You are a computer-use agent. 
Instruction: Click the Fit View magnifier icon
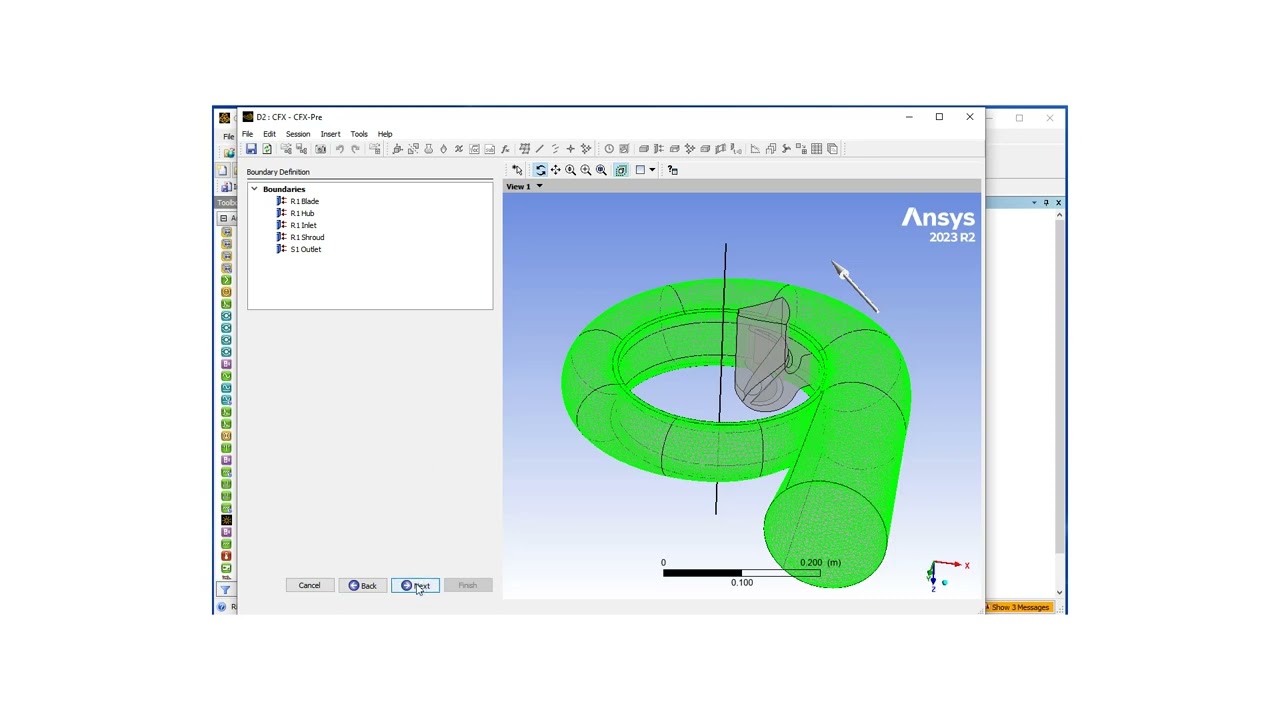point(601,170)
